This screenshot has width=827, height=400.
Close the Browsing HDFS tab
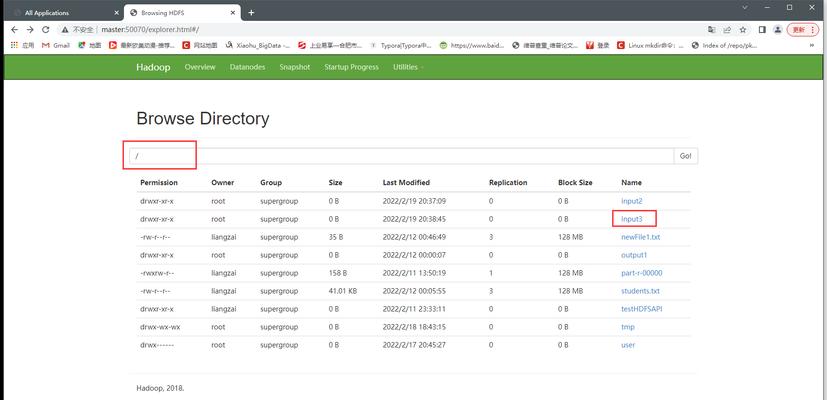click(x=235, y=13)
